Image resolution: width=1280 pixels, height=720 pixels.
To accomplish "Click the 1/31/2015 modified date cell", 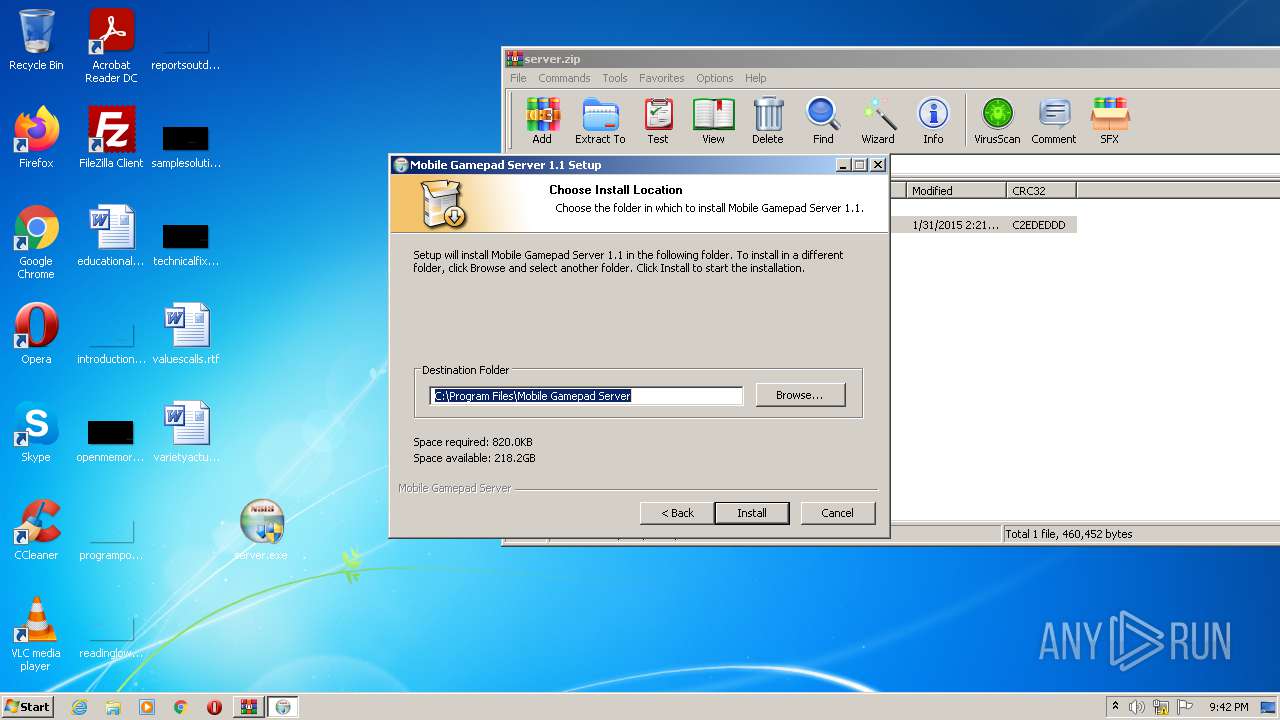I will point(955,225).
